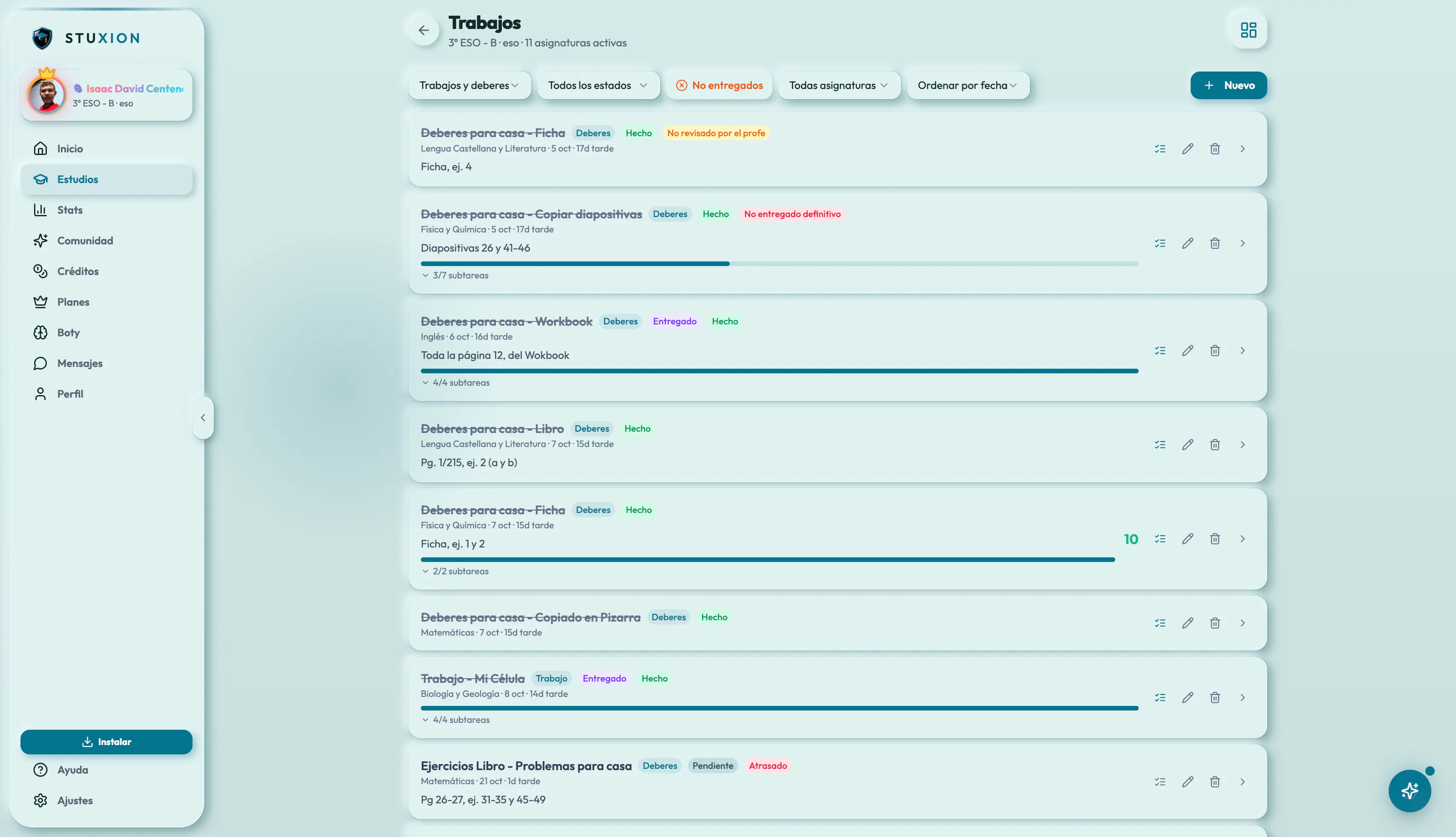Image resolution: width=1456 pixels, height=837 pixels.
Task: Expand 4/4 subtareas under Workbook
Action: pos(455,383)
